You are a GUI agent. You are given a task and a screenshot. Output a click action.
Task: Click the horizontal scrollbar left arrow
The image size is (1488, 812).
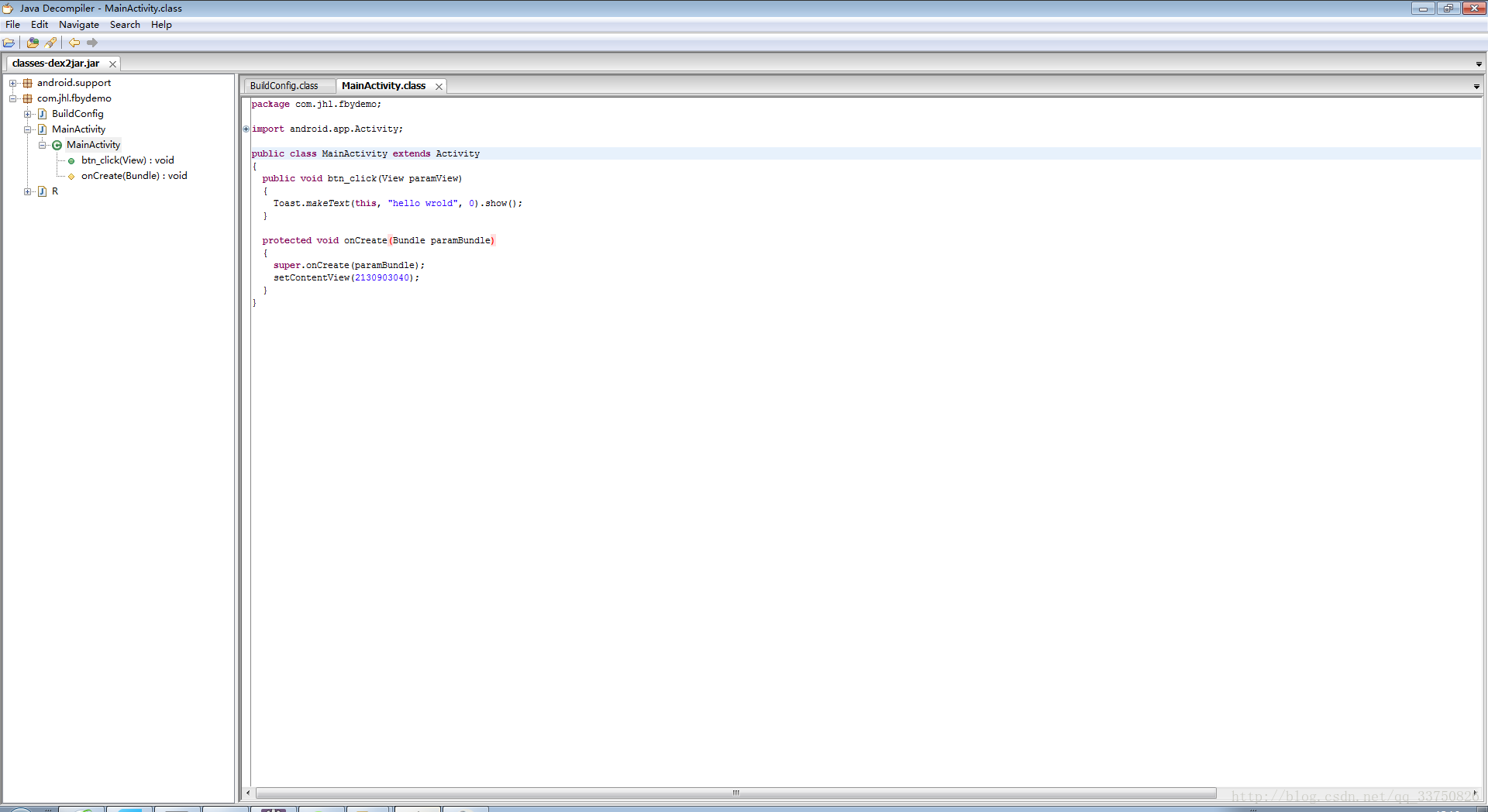[248, 793]
